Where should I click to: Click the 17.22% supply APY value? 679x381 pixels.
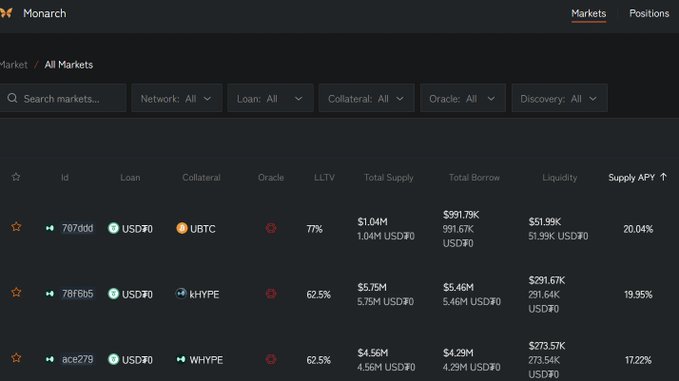[638, 360]
